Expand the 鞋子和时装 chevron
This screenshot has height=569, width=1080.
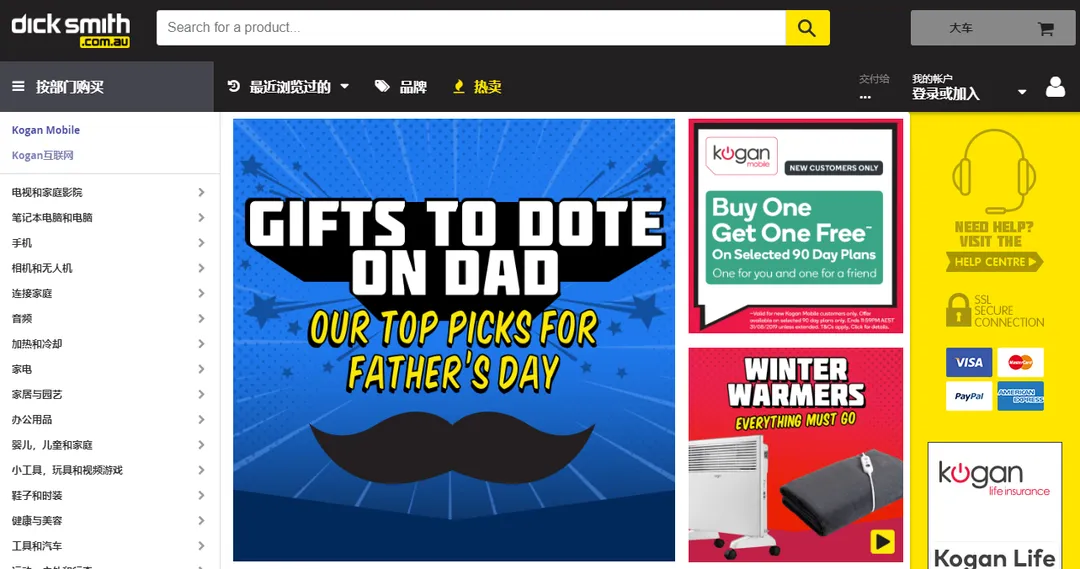pos(201,495)
